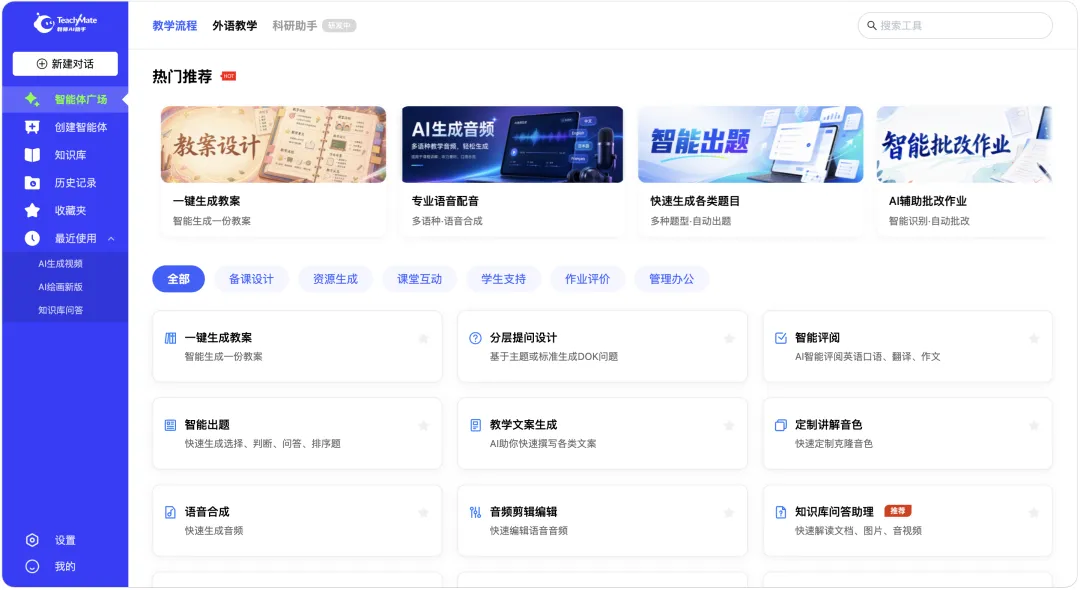Favorite 分层提问设计 with star
Image resolution: width=1080 pixels, height=590 pixels.
coord(729,339)
